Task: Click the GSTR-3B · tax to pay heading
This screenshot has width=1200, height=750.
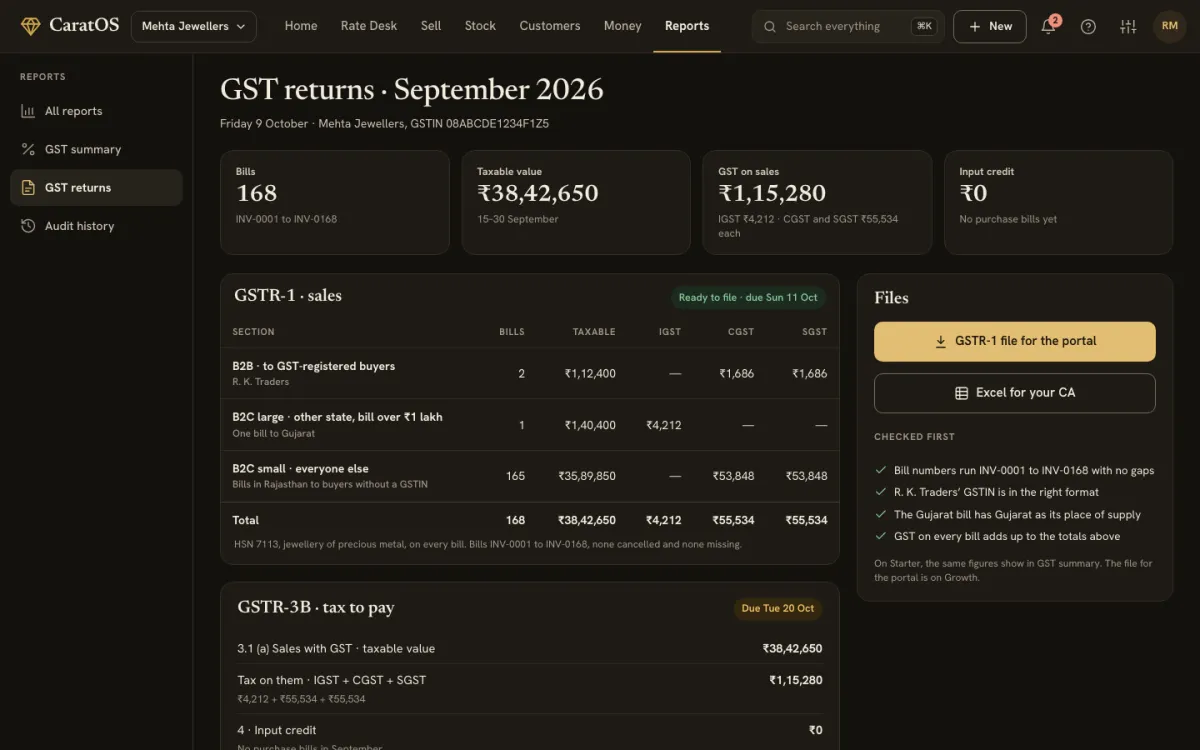Action: 316,607
